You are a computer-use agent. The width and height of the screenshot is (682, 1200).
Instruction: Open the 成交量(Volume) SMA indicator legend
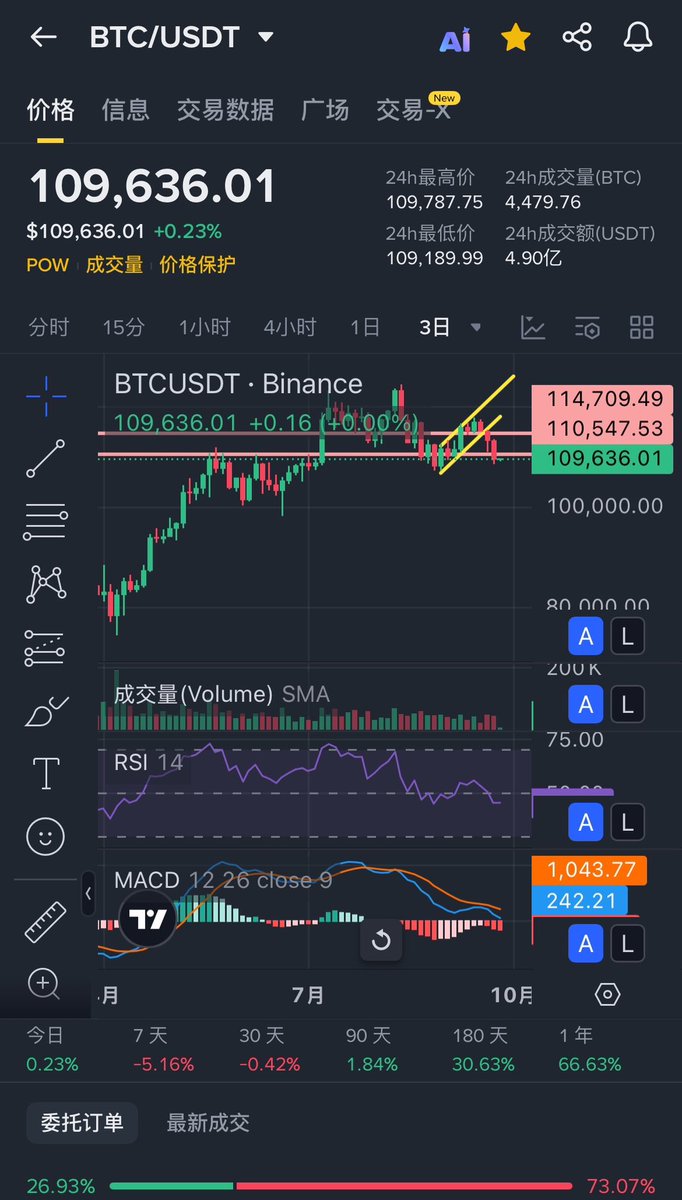pos(221,694)
